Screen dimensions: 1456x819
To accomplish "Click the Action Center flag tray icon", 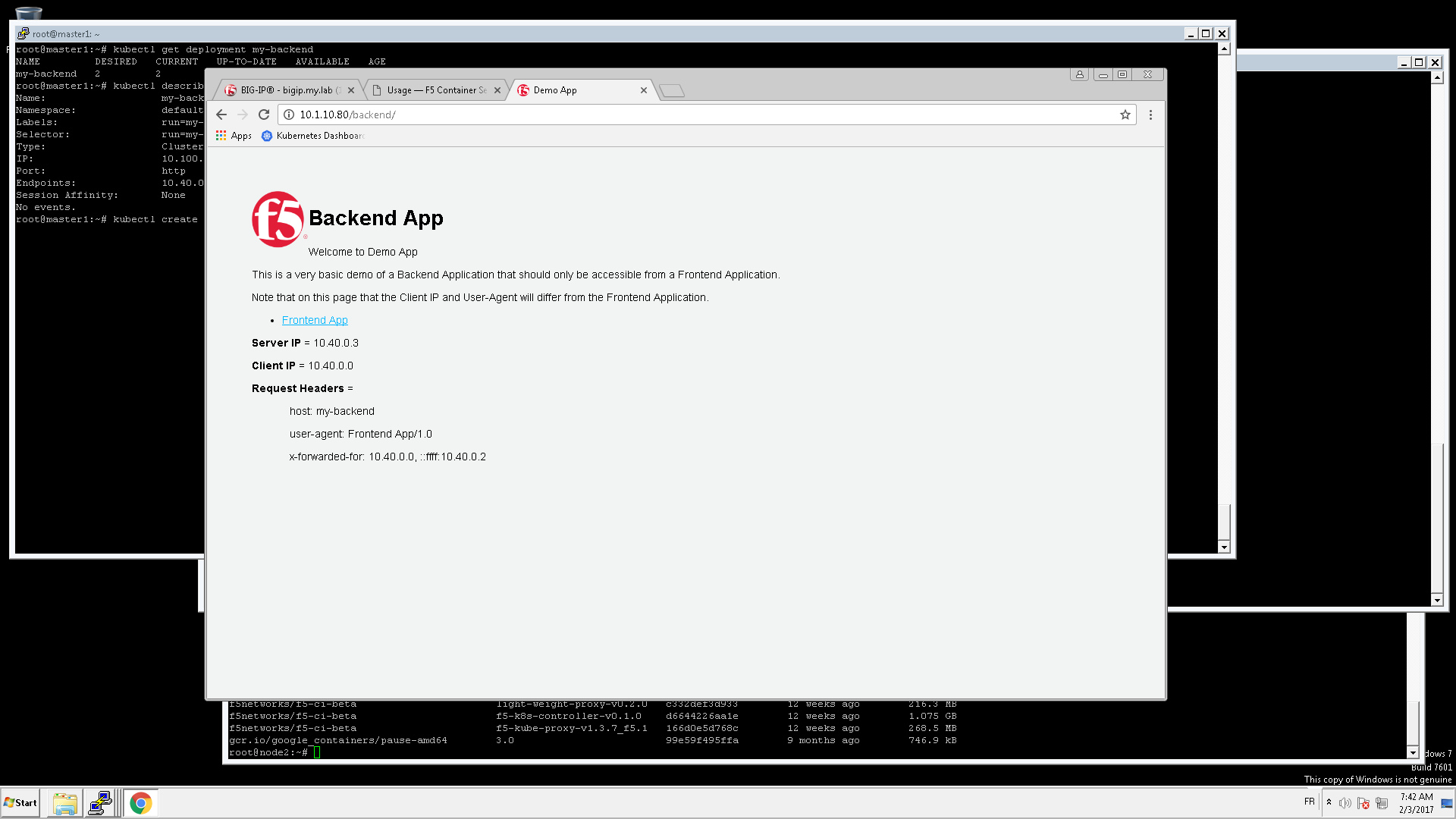I will [x=1363, y=803].
